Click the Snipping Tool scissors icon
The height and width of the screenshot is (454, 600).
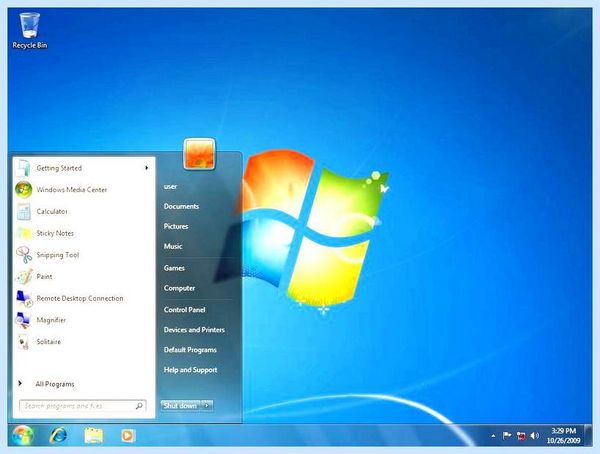click(x=23, y=255)
